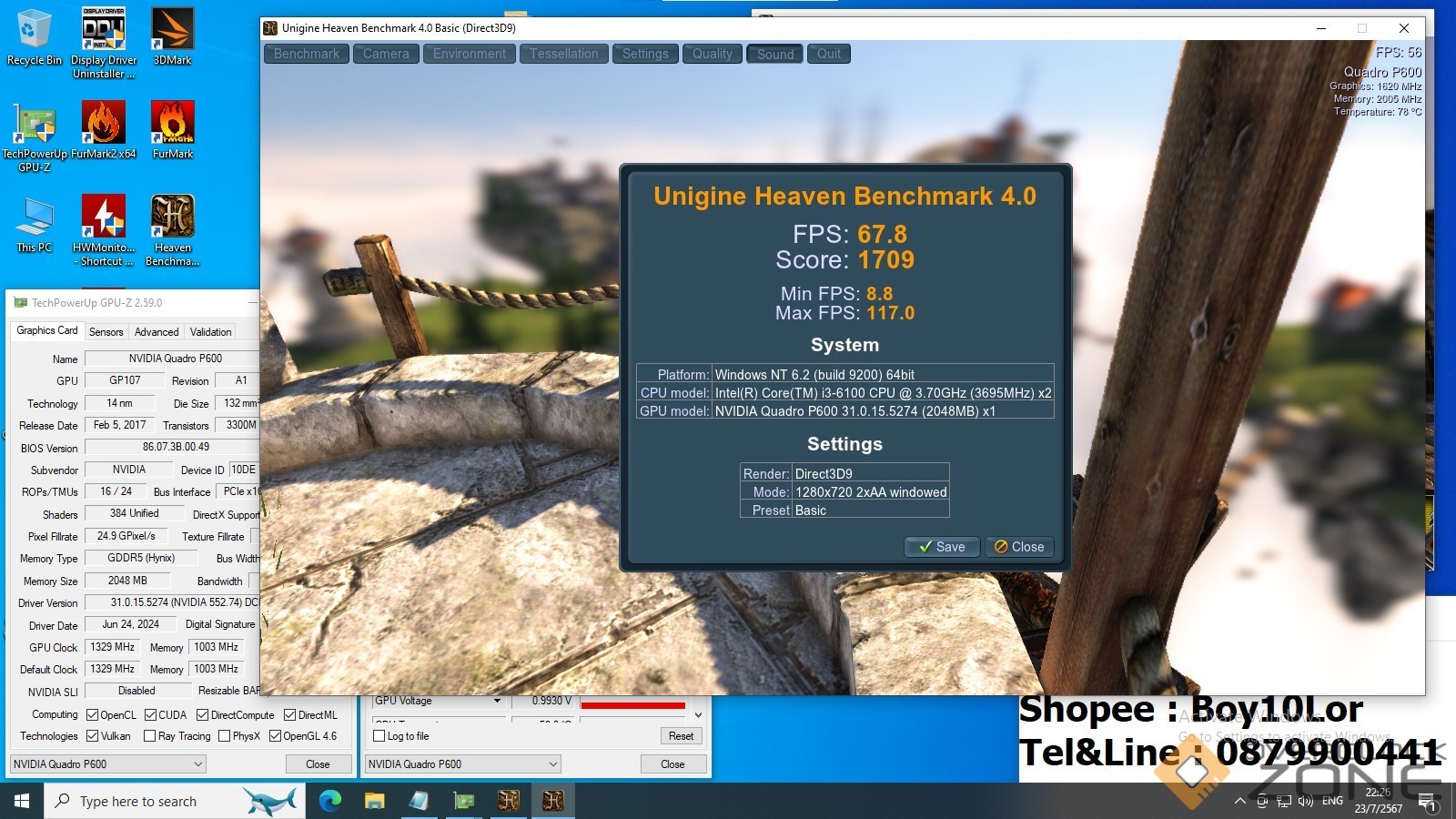Expand the GPU Voltage sensor dropdown
The width and height of the screenshot is (1456, 819).
tap(497, 701)
